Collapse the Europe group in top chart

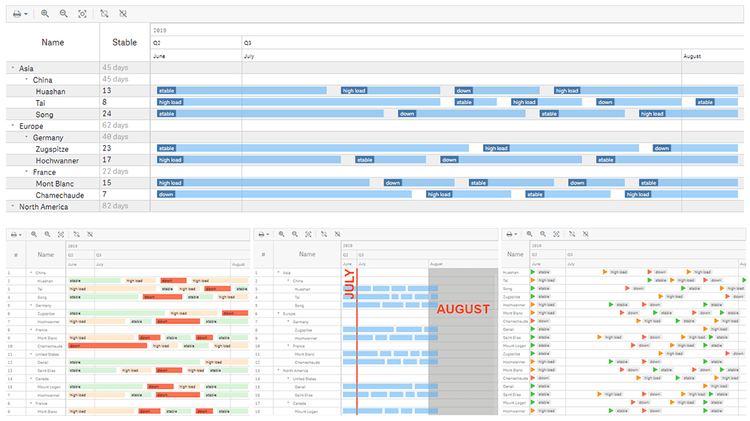click(13, 126)
